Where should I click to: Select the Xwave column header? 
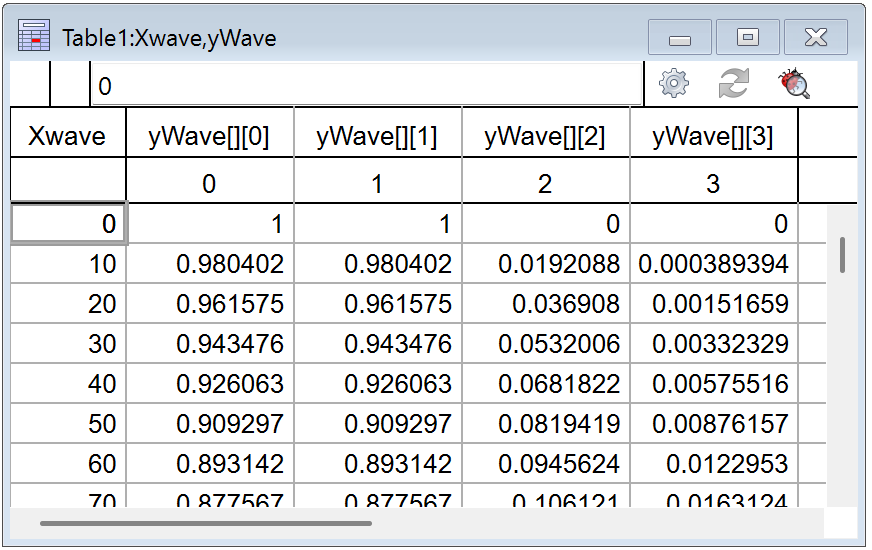tap(67, 137)
